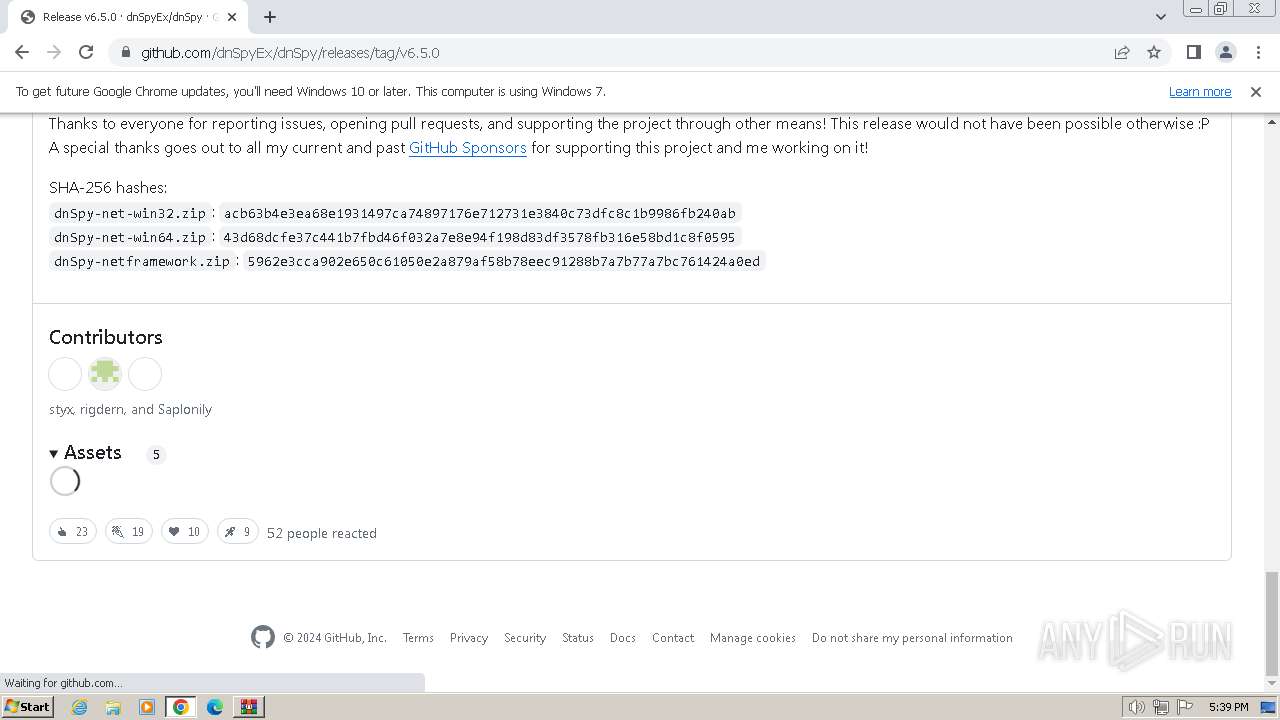Click Manage cookies in footer
The width and height of the screenshot is (1280, 720).
coord(753,638)
